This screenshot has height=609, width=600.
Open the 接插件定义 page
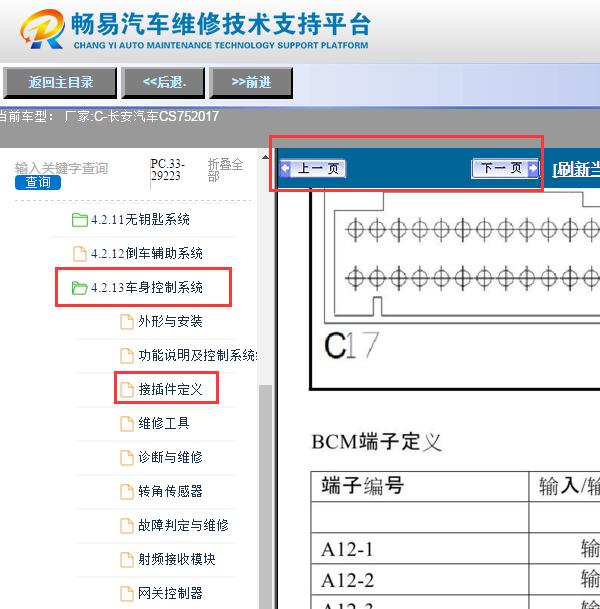(170, 390)
